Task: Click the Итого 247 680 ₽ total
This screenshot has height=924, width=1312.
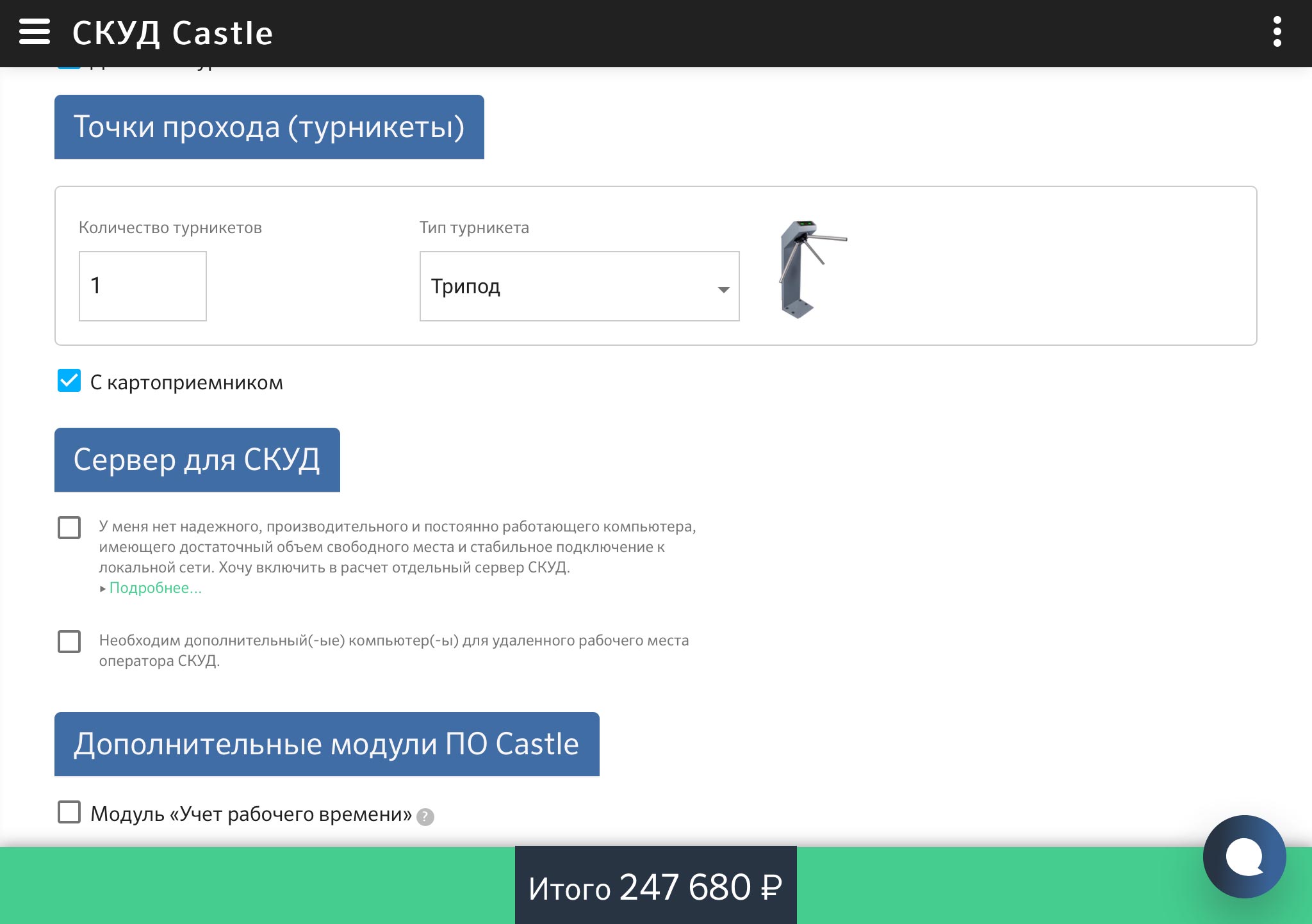Action: [x=655, y=887]
